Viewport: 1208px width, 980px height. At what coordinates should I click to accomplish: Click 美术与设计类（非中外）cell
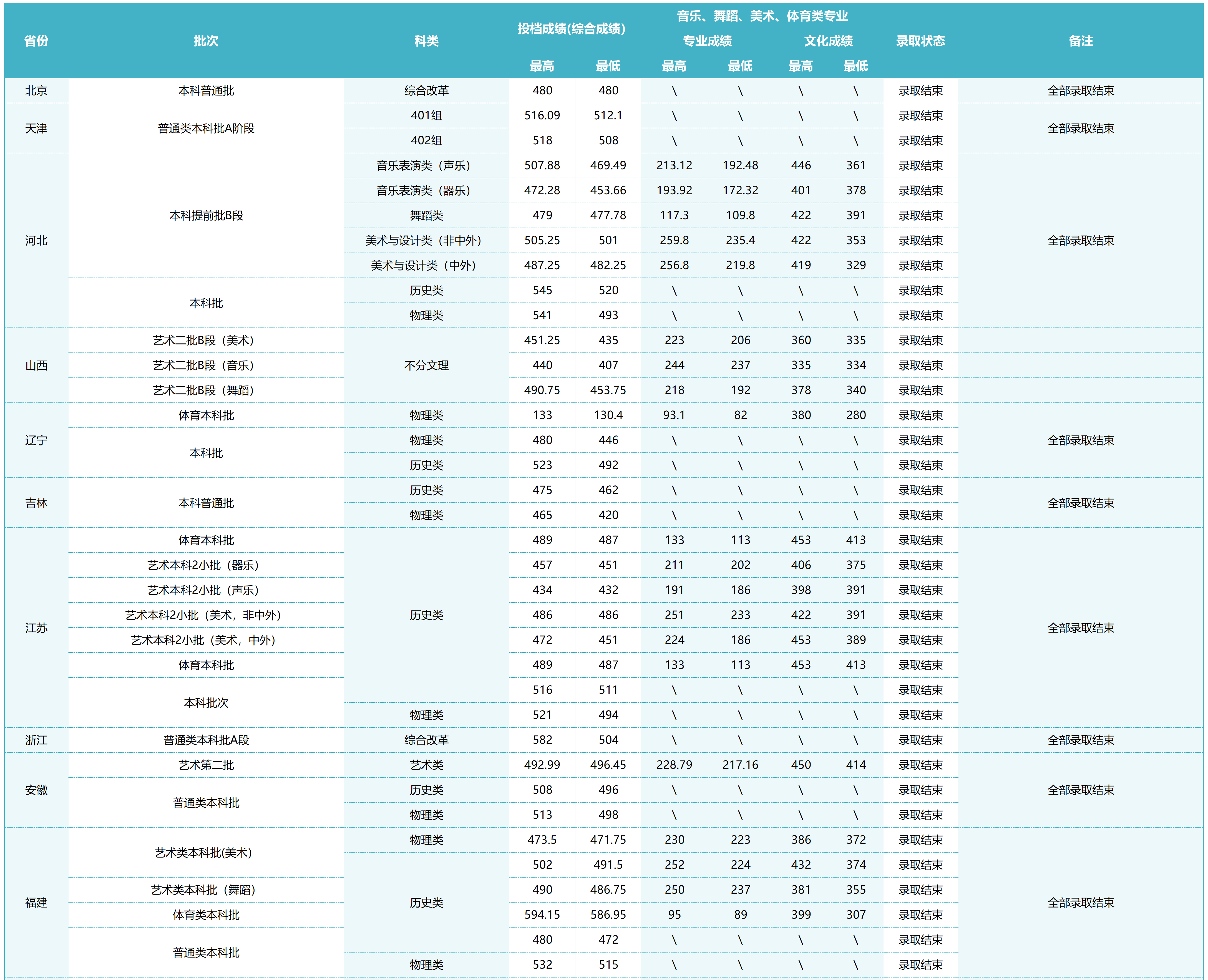pyautogui.click(x=426, y=240)
